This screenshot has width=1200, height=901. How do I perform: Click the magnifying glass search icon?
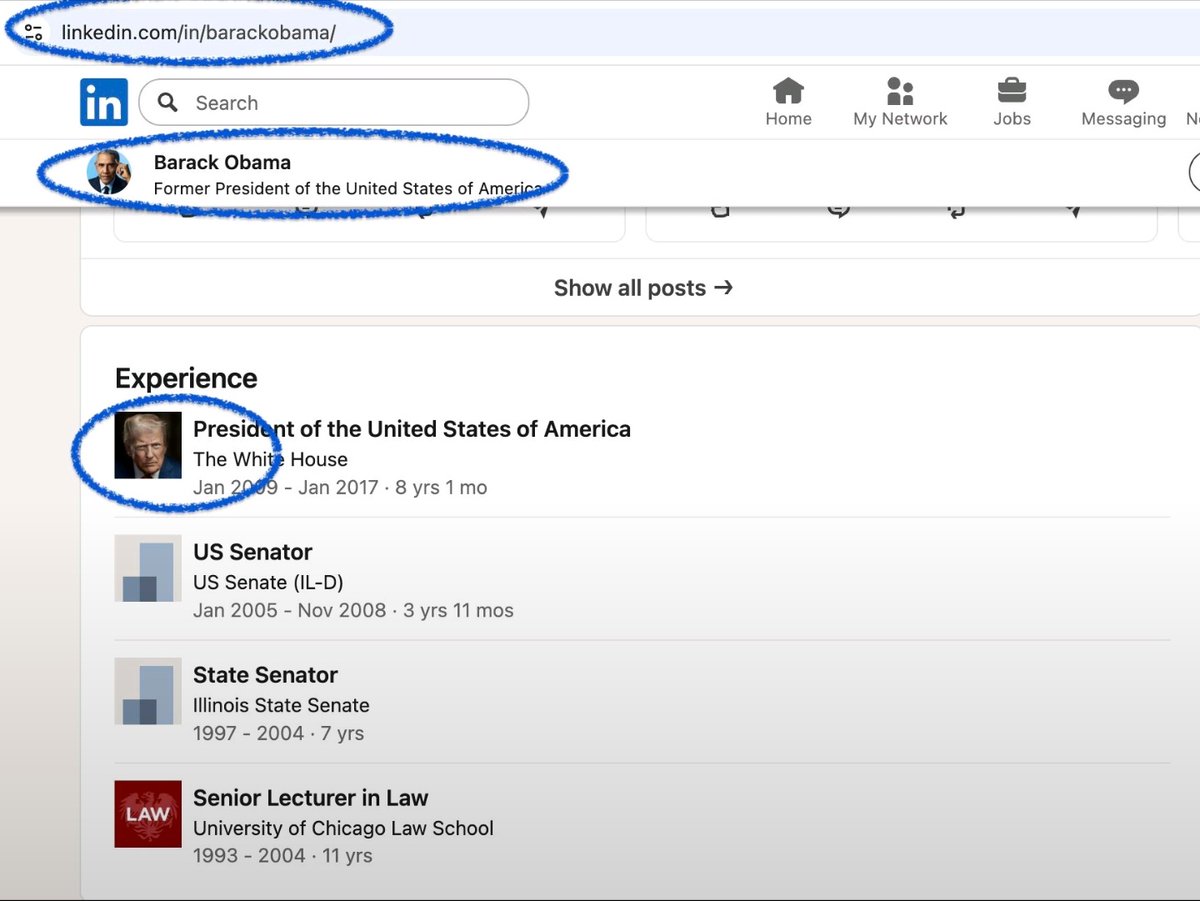coord(167,102)
